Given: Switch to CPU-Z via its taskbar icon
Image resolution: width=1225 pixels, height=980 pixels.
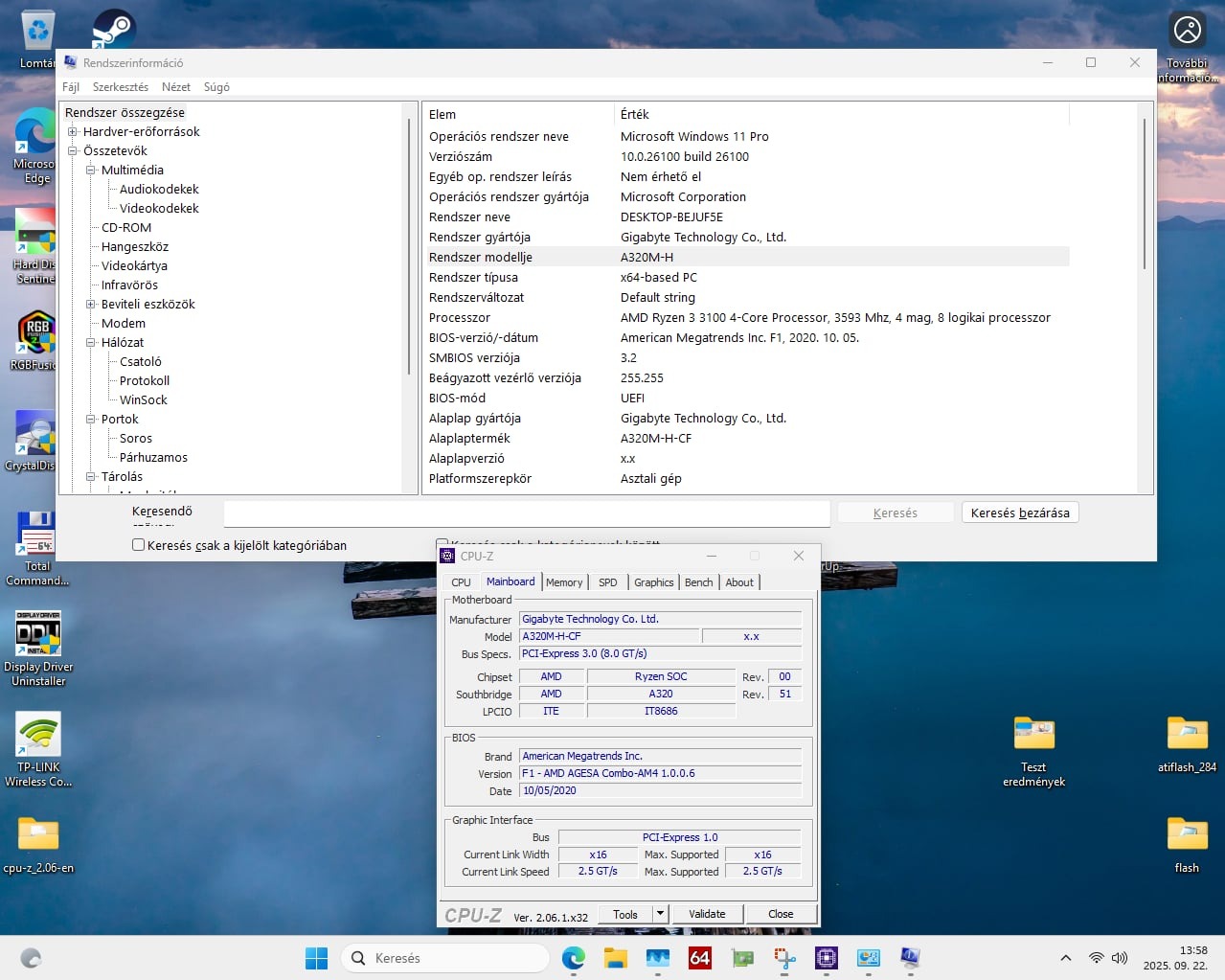Looking at the screenshot, I should point(827,958).
